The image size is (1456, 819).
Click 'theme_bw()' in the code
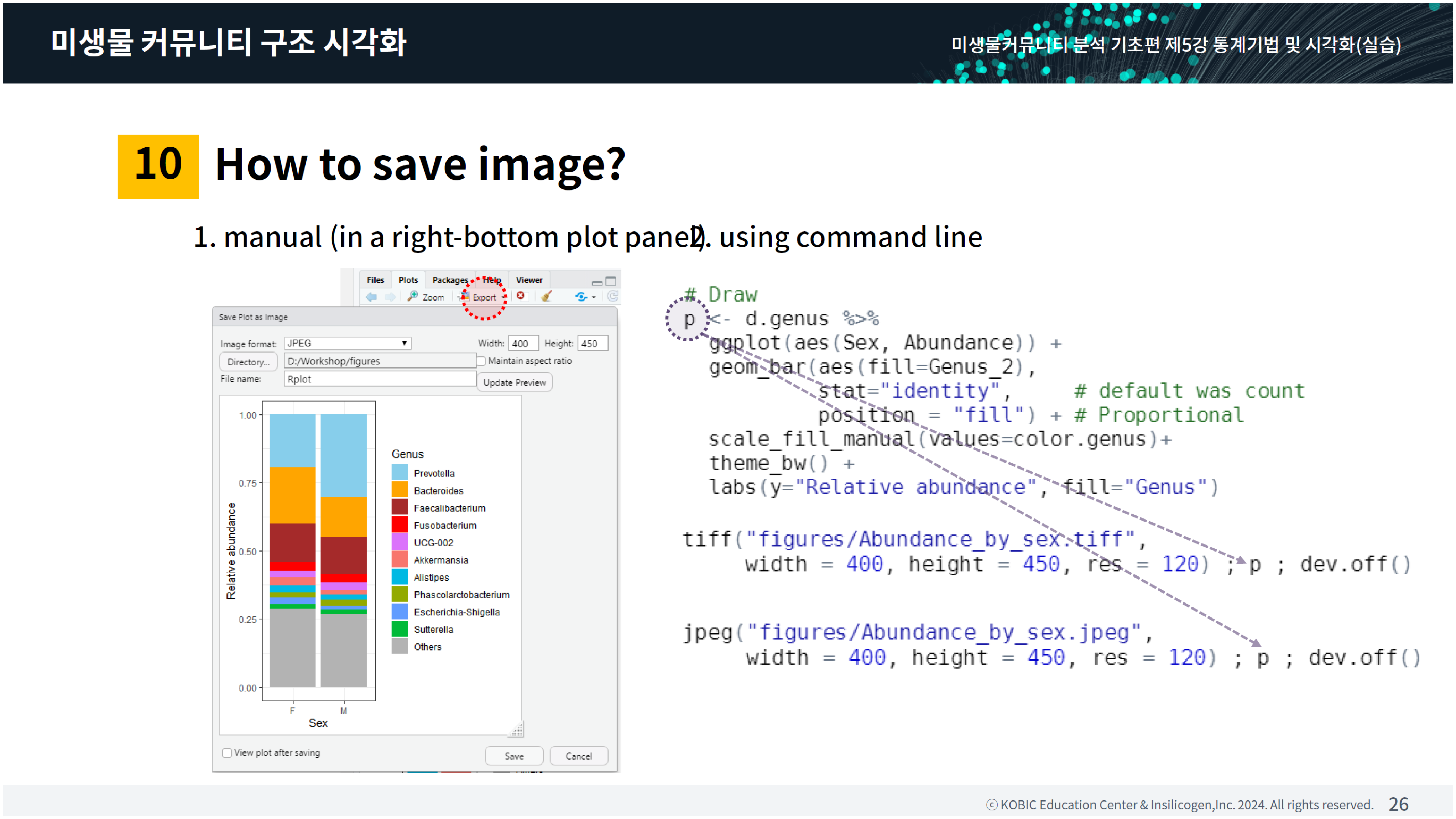768,463
